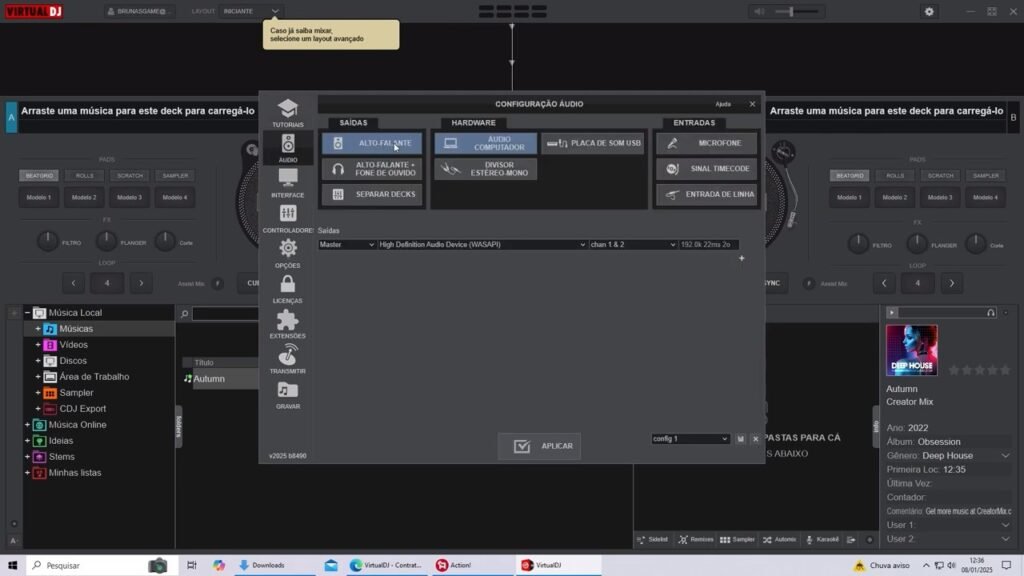This screenshot has height=576, width=1024.
Task: Open the Licenças padlock section
Action: click(x=287, y=289)
